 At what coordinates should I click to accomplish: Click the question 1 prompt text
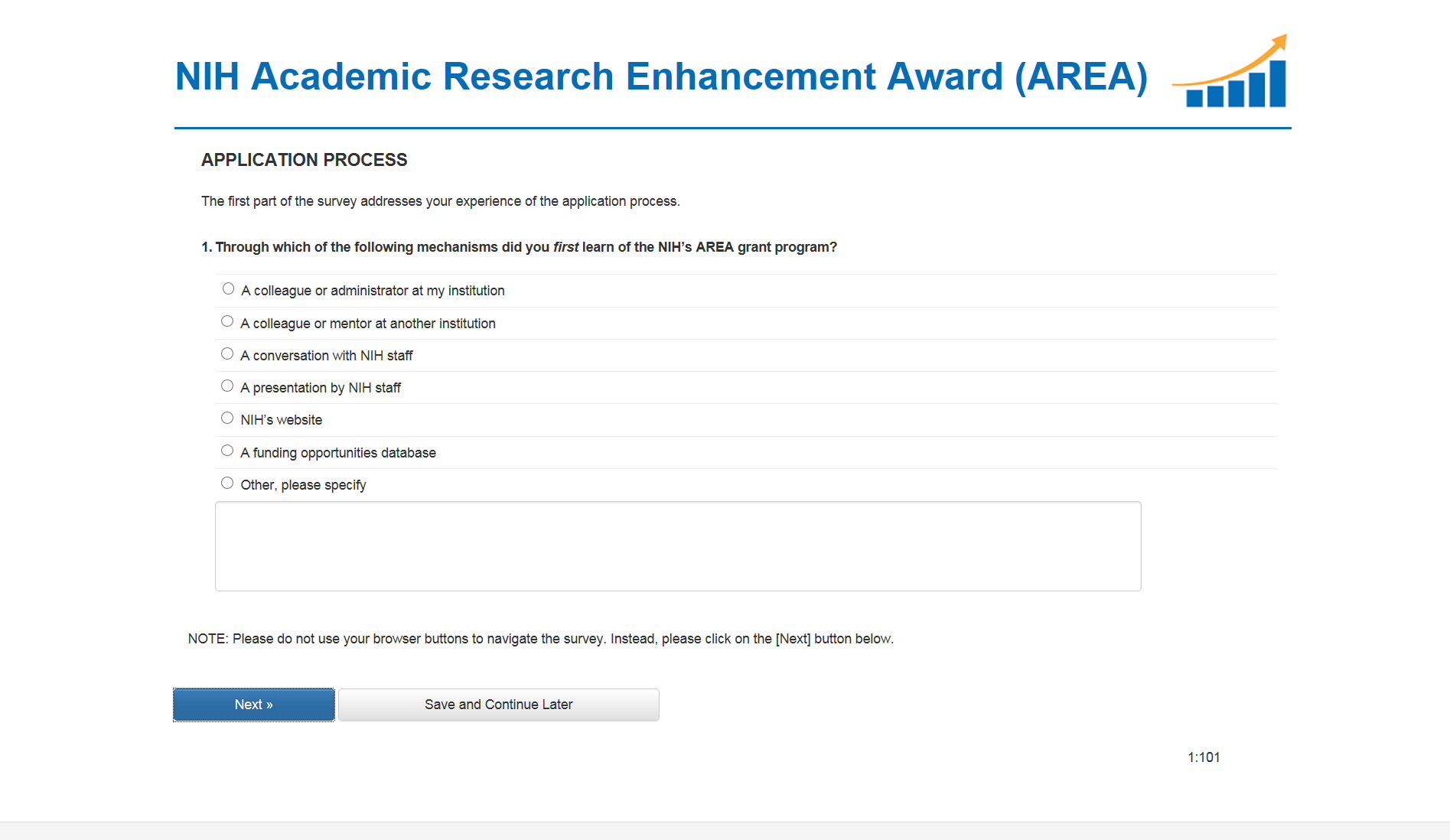pyautogui.click(x=519, y=247)
